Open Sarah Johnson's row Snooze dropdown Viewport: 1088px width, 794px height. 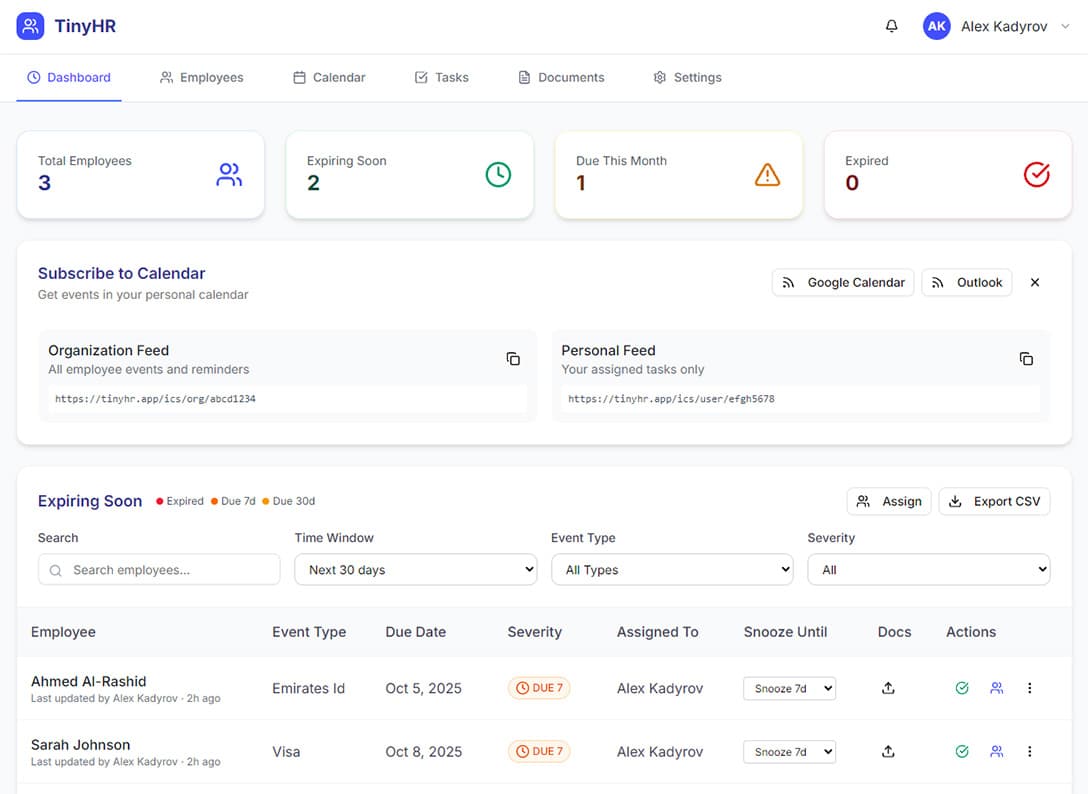(789, 751)
